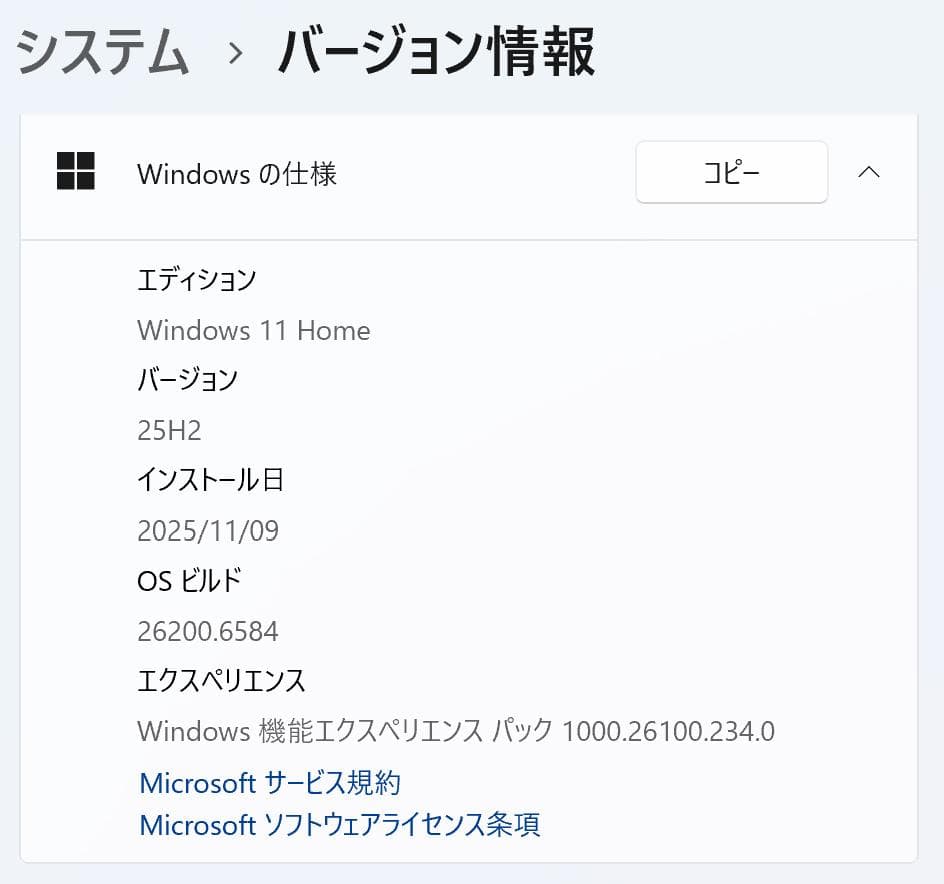Select the build number 26200.6584

coord(207,631)
